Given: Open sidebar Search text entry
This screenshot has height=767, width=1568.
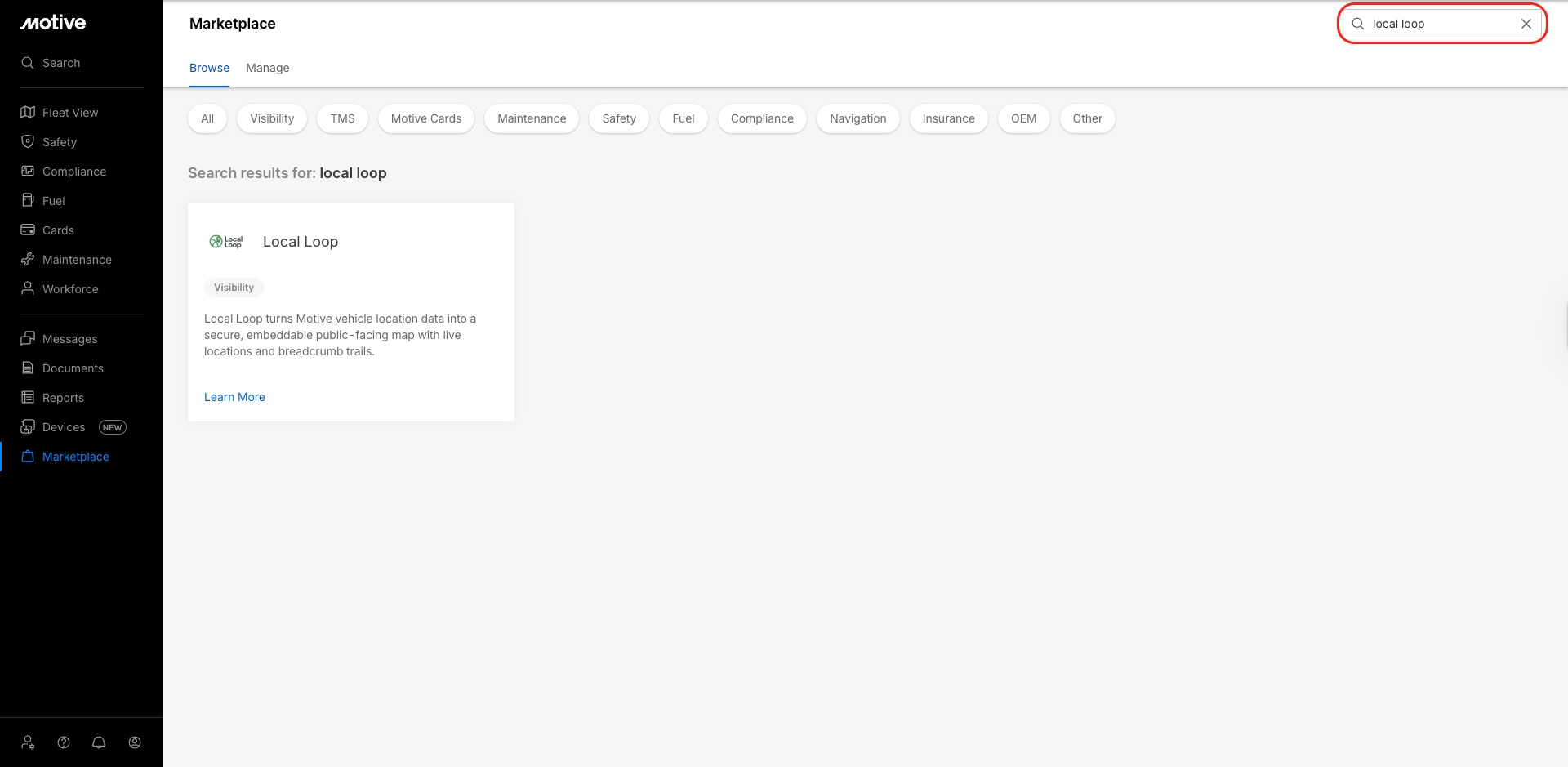Looking at the screenshot, I should 61,63.
